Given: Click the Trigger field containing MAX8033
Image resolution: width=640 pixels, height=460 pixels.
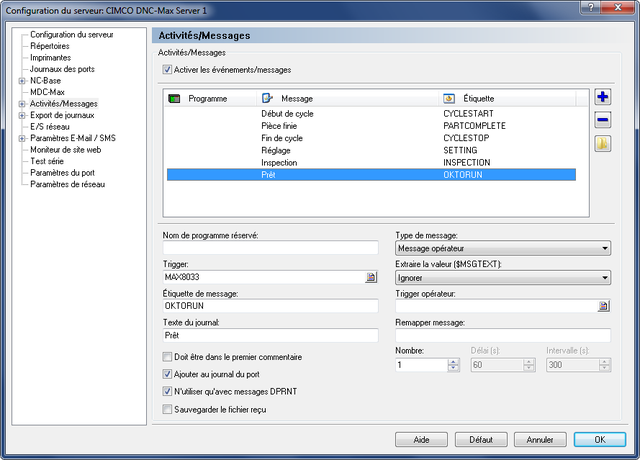Looking at the screenshot, I should (263, 277).
